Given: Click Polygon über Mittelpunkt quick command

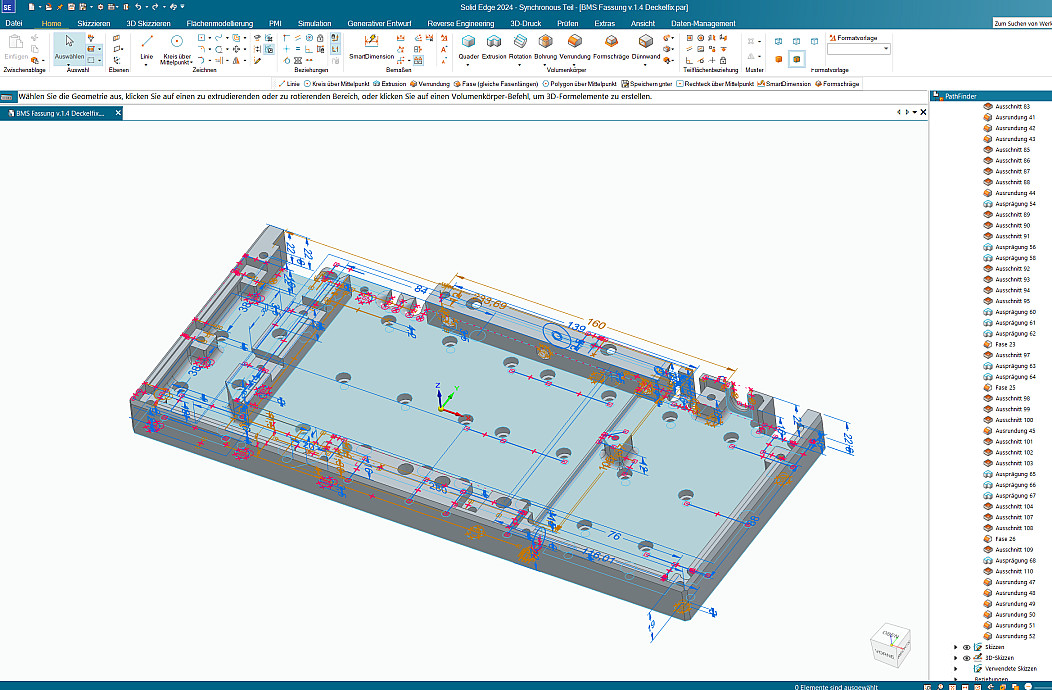Looking at the screenshot, I should pos(582,84).
